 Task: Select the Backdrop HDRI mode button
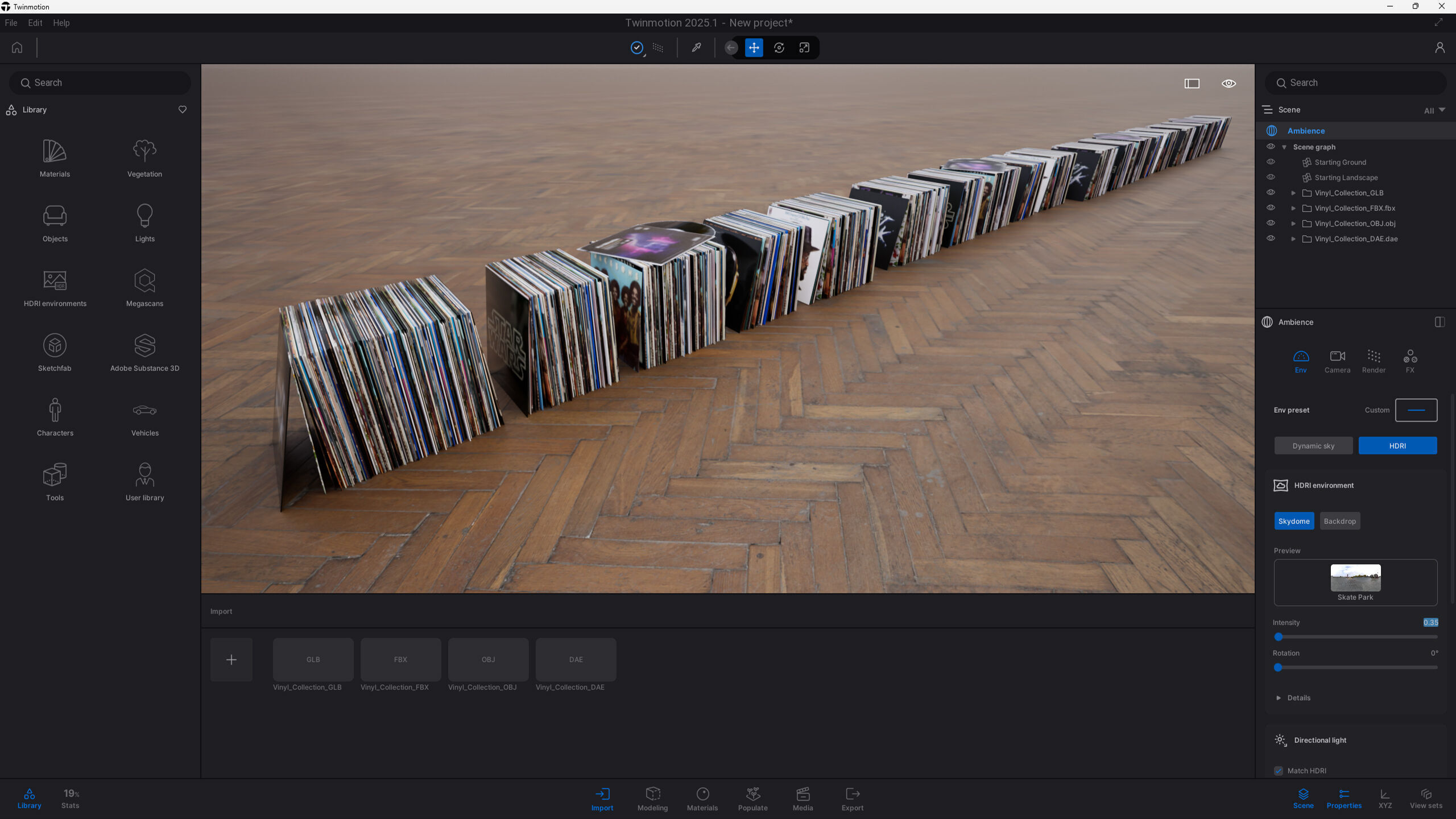pos(1339,521)
